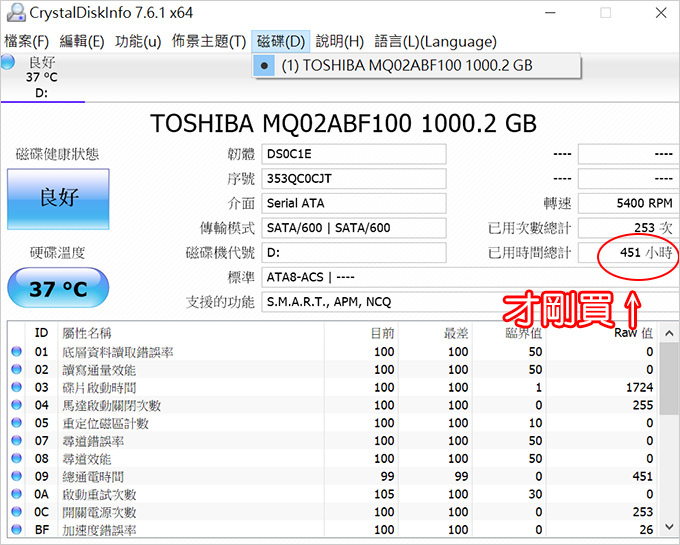Open the 說明(H) menu
Image resolution: width=680 pixels, height=545 pixels.
340,42
